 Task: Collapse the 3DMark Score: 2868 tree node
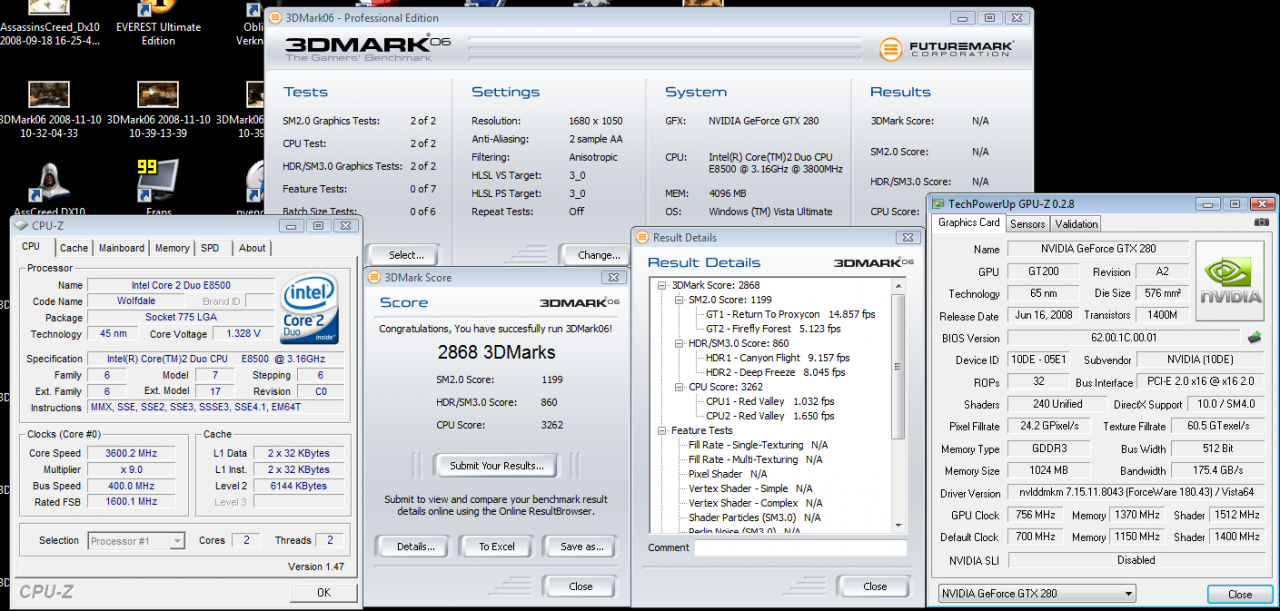pyautogui.click(x=663, y=285)
